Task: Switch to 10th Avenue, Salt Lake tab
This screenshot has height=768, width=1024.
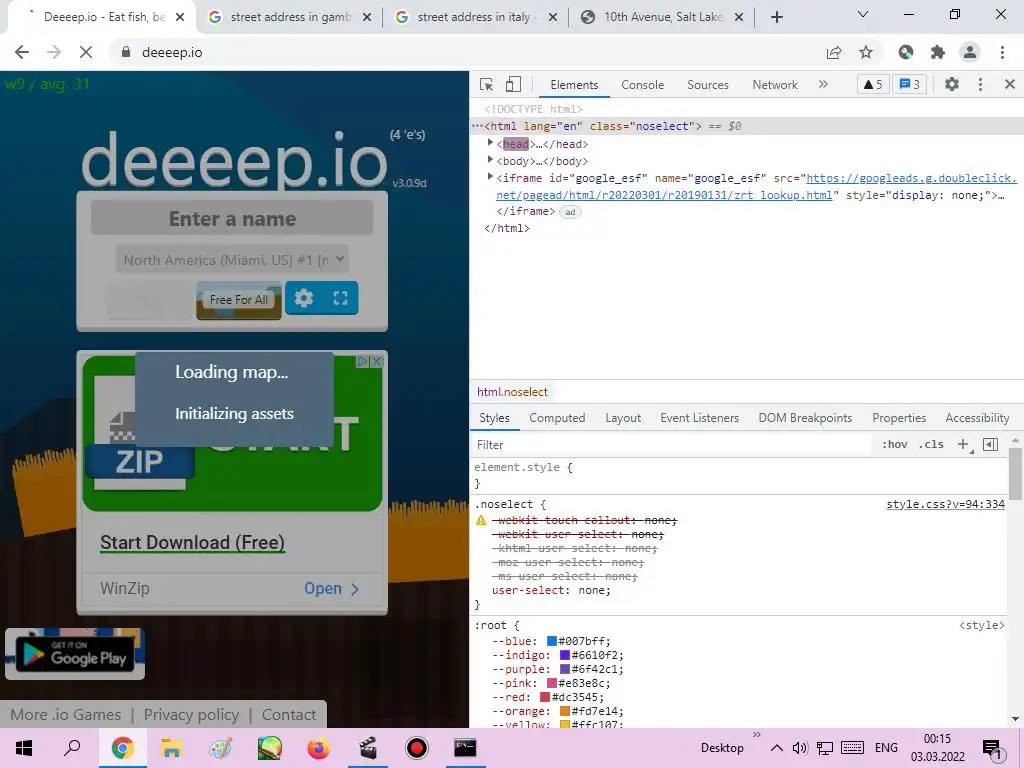Action: [663, 17]
